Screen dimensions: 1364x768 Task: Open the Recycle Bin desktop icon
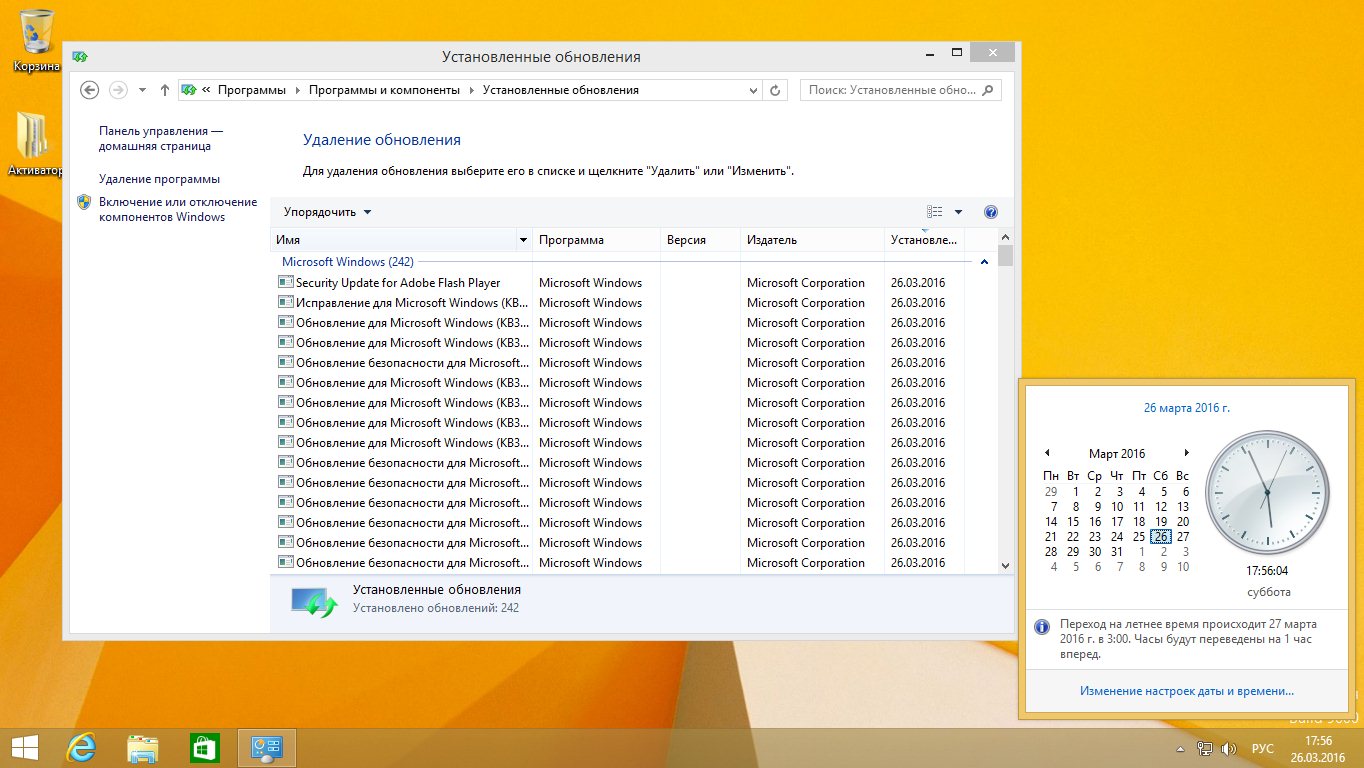pos(37,40)
